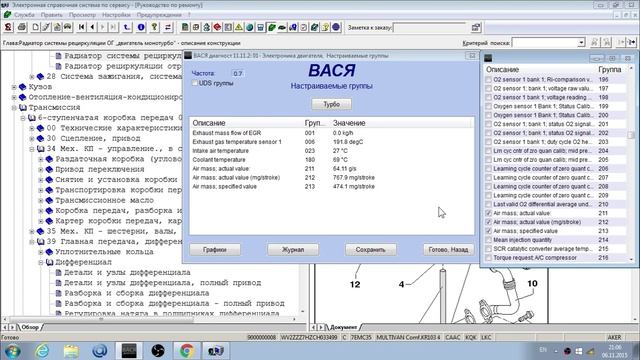Collapse the Трансмиссия tree node
640x360 pixels.
tap(14, 108)
